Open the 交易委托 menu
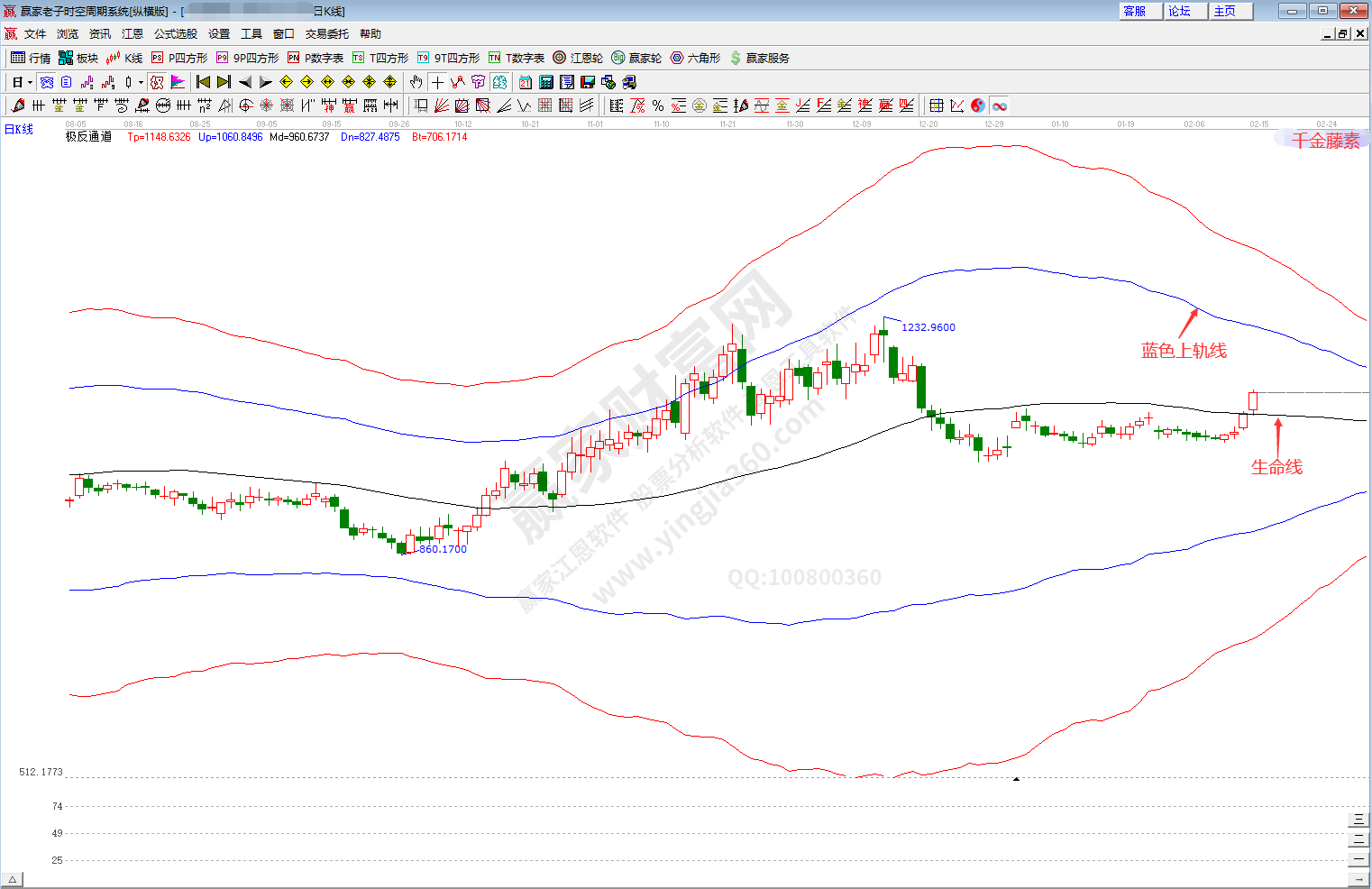Screen dimensions: 1372x889 [326, 33]
